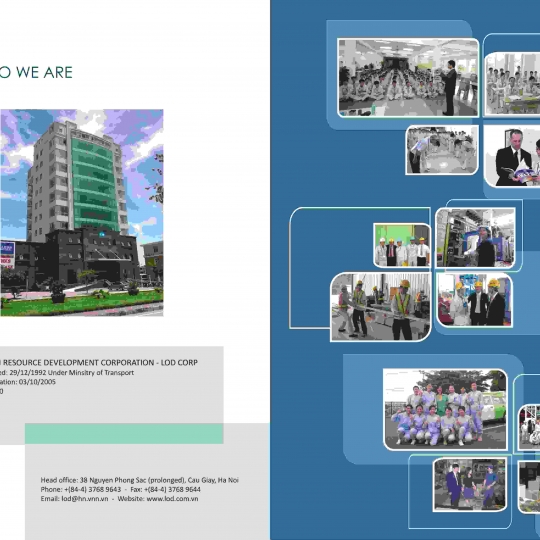Image resolution: width=540 pixels, height=540 pixels.
Task: Click the partially visible classroom photo at top right
Action: click(513, 84)
